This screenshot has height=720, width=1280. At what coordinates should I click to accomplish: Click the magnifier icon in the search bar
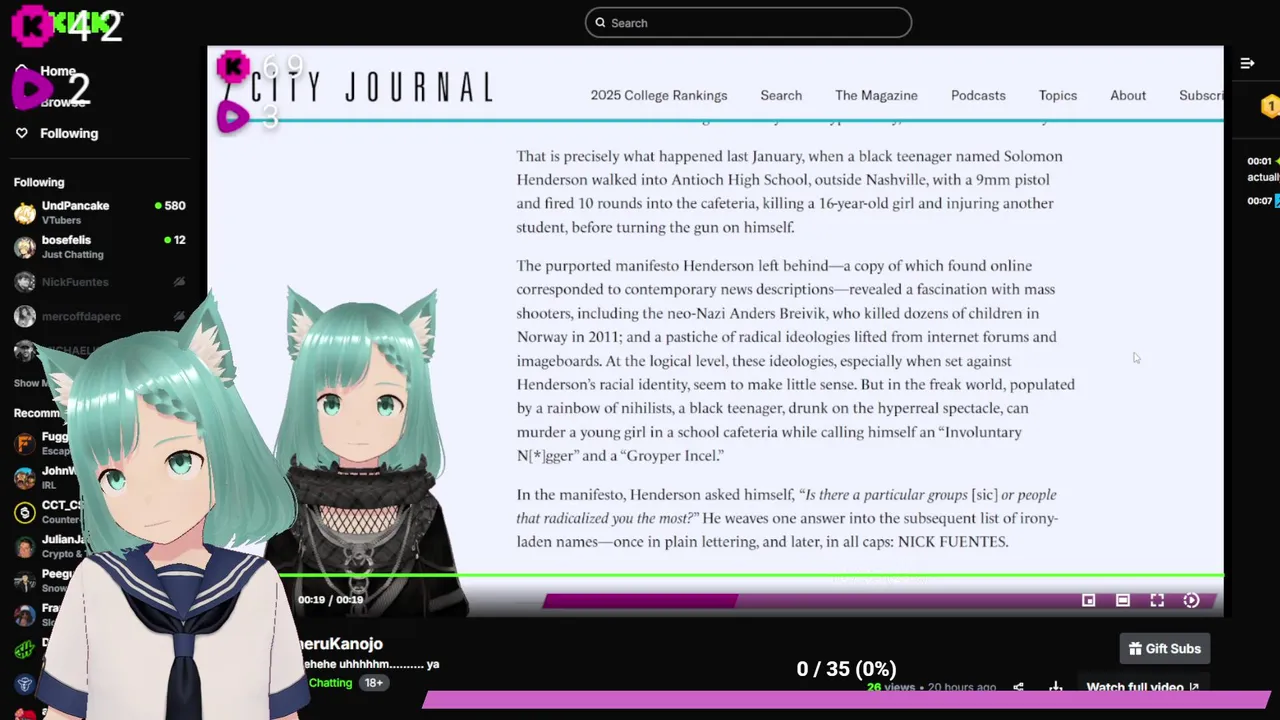click(600, 22)
